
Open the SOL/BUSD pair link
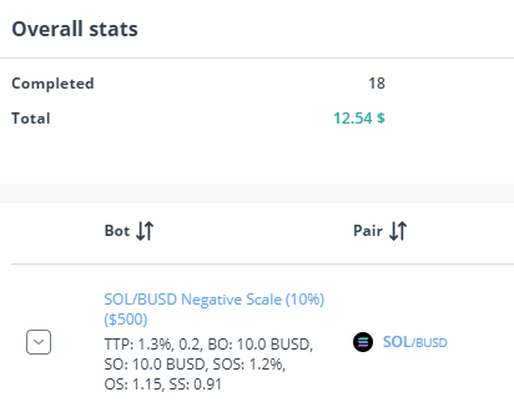coord(415,342)
